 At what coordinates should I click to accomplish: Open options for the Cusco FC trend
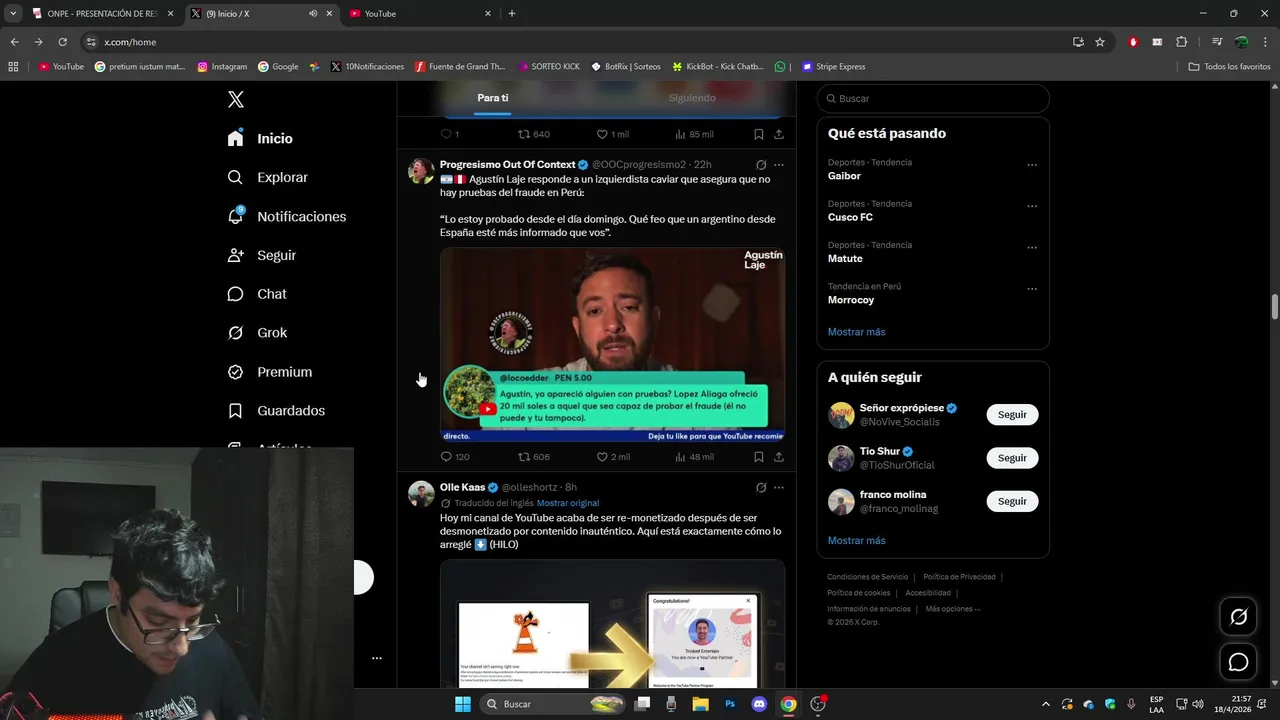1032,206
